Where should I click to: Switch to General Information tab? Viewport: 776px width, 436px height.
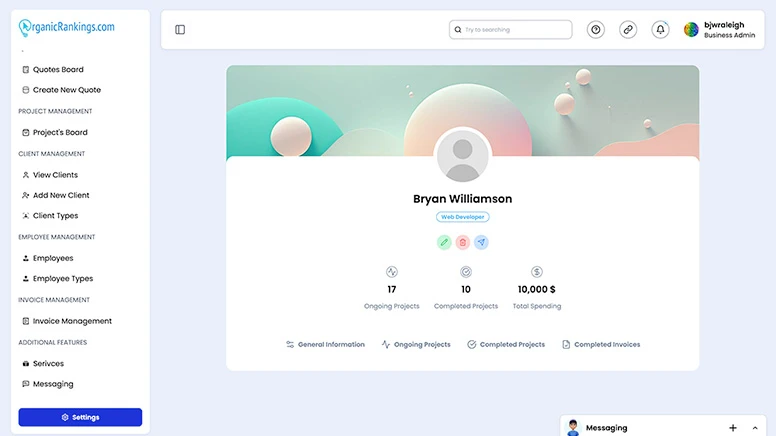325,344
